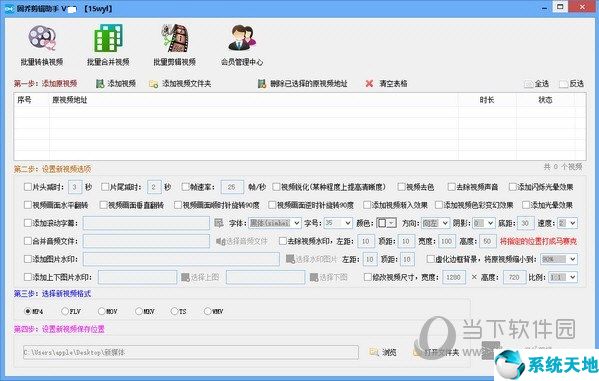Click the 清空表格 red X button
599x381 pixels.
386,84
